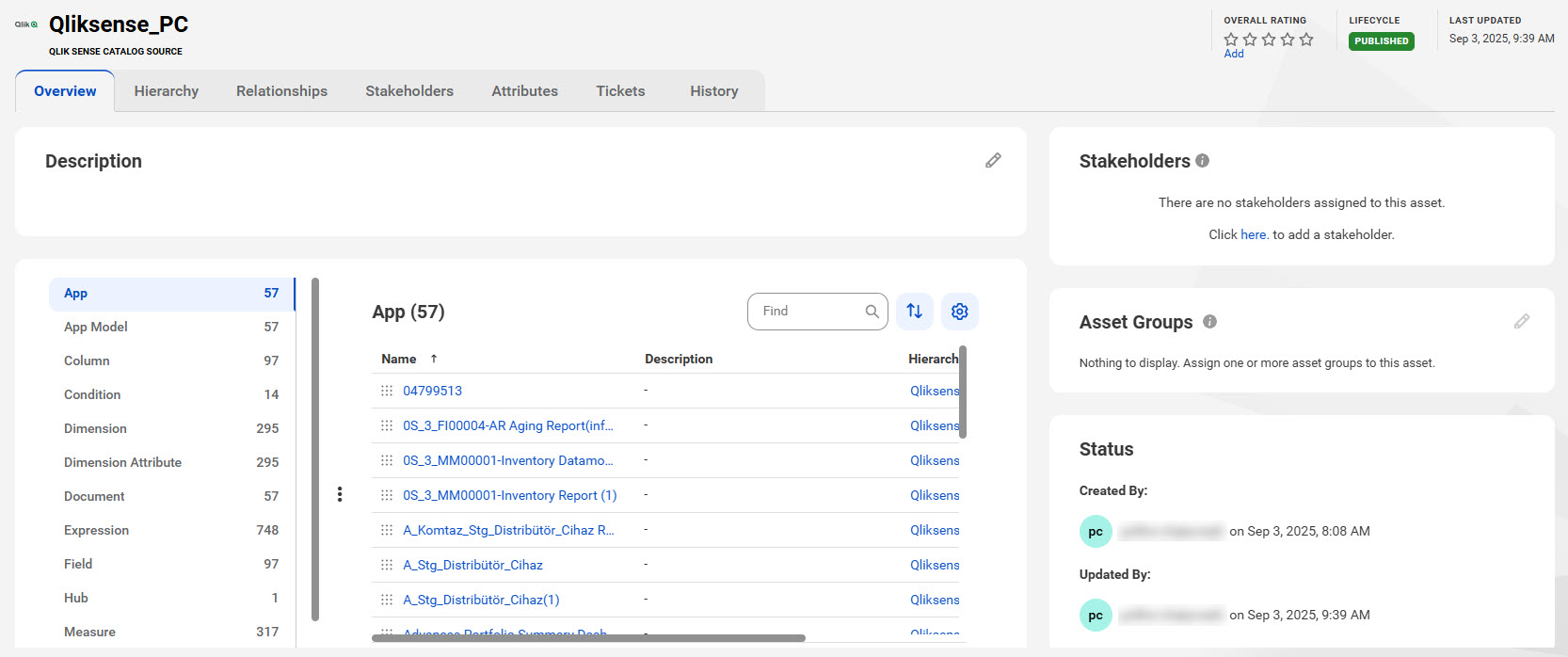The width and height of the screenshot is (1568, 657).
Task: Click the 'here' link to add stakeholder
Action: pyautogui.click(x=1253, y=234)
